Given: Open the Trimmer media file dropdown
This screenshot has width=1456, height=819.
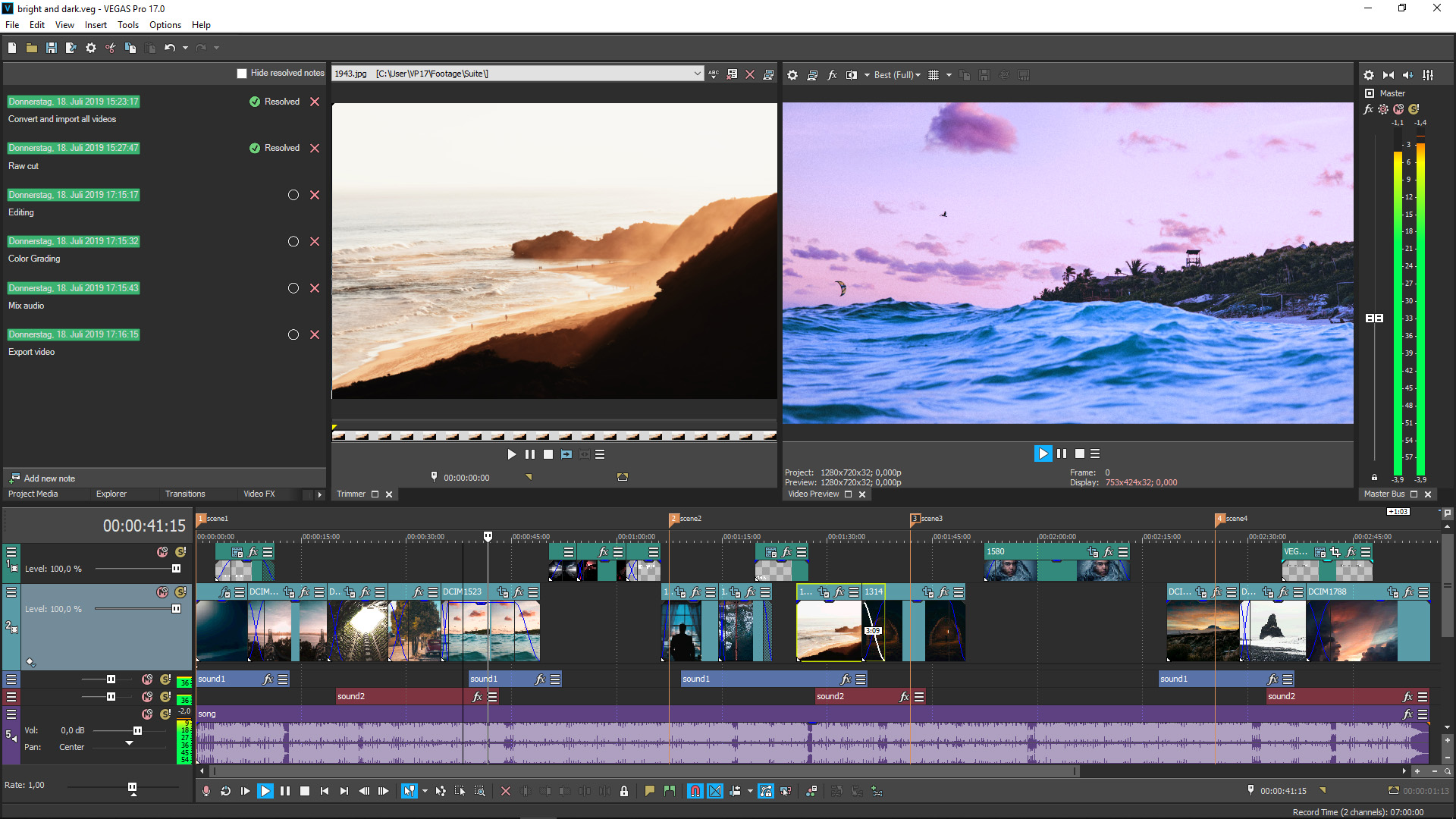Looking at the screenshot, I should pyautogui.click(x=697, y=74).
